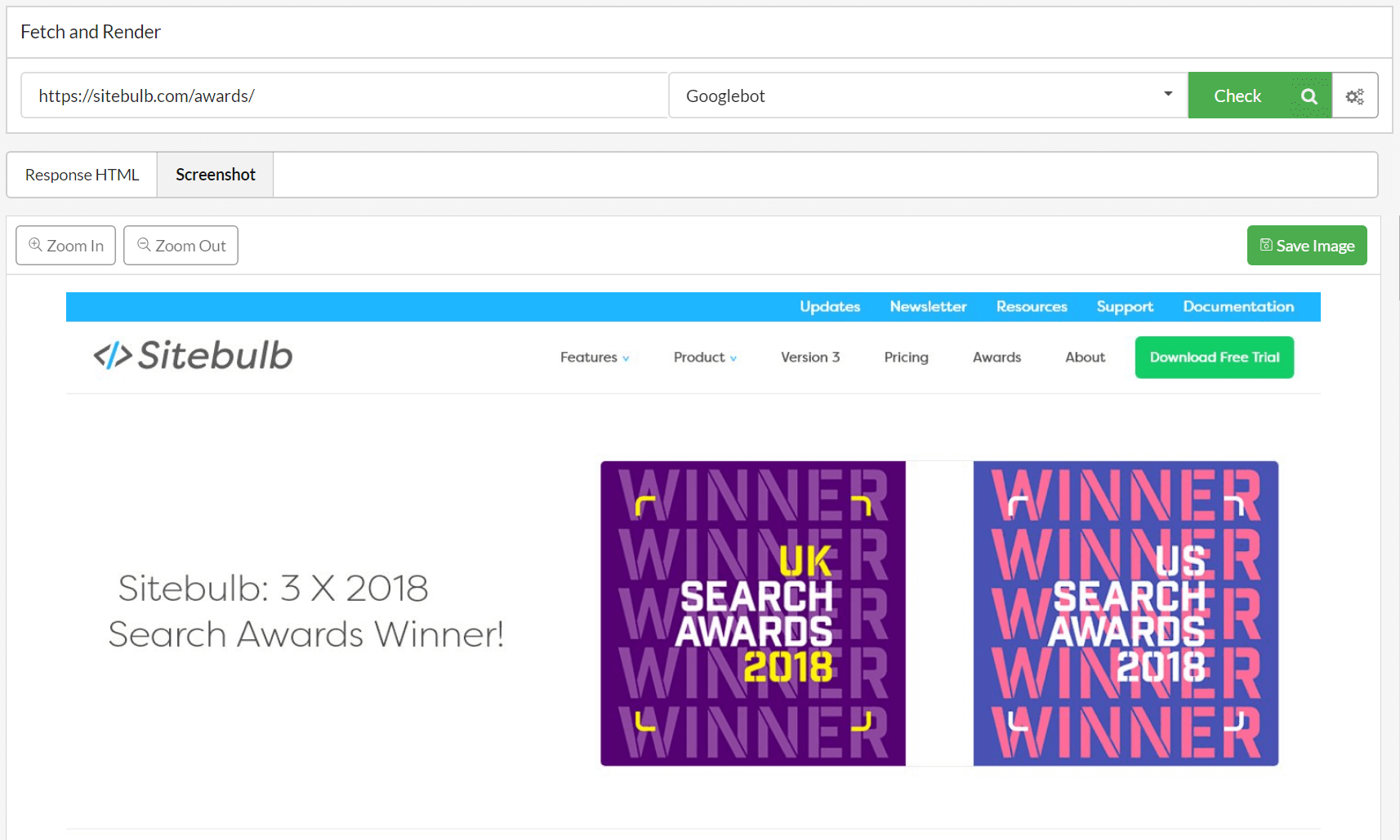Click the search magnifier icon on Check button
Viewport: 1400px width, 840px height.
pos(1309,96)
